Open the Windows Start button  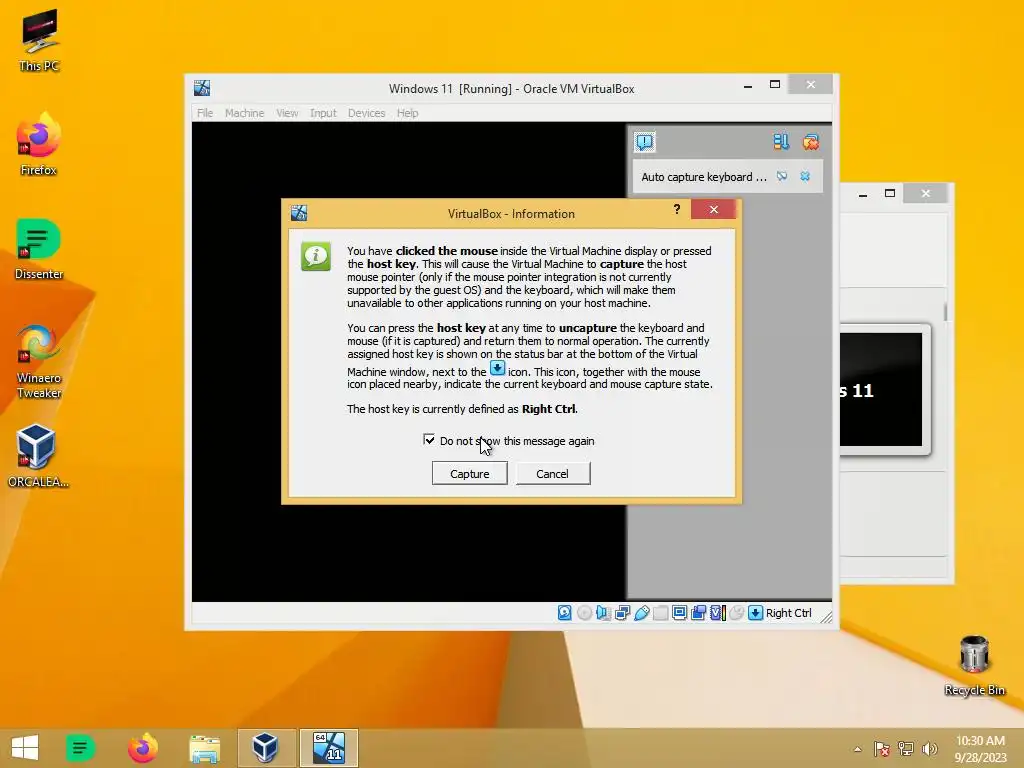(x=25, y=748)
